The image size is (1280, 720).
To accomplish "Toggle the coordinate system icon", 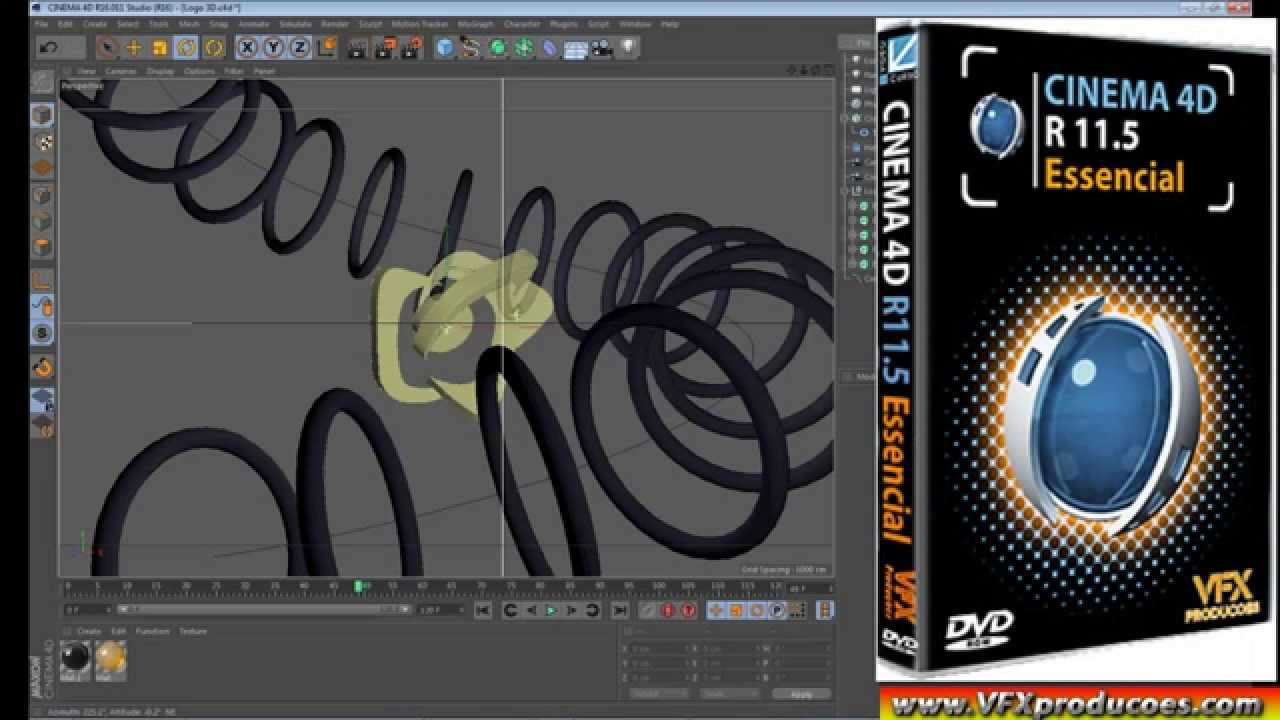I will [325, 47].
